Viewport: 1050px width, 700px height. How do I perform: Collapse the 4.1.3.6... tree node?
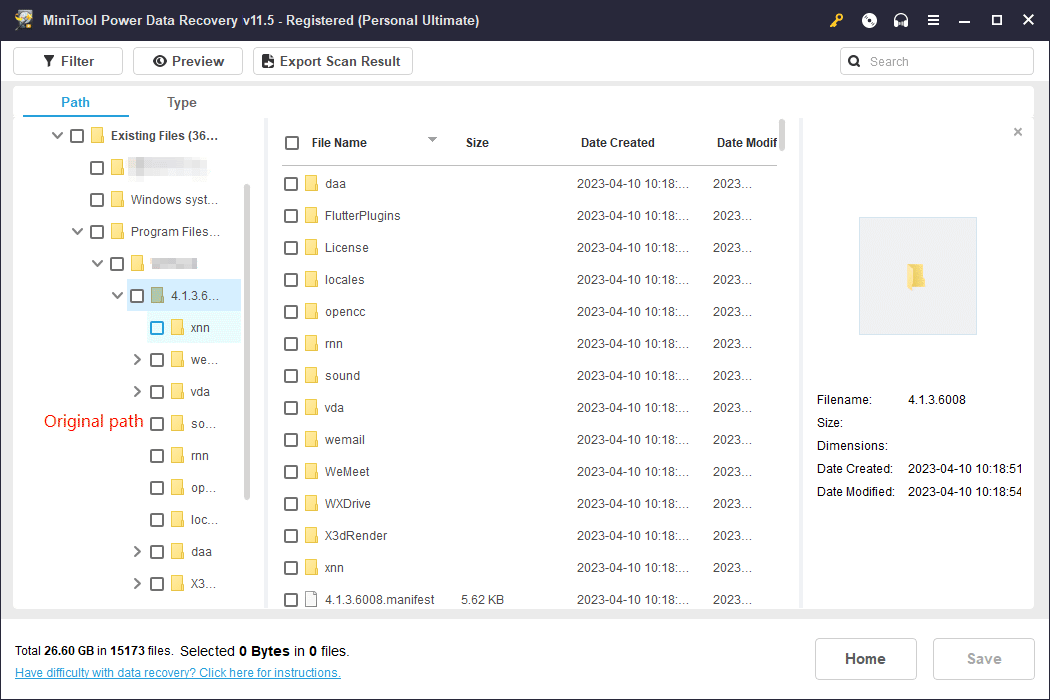117,295
